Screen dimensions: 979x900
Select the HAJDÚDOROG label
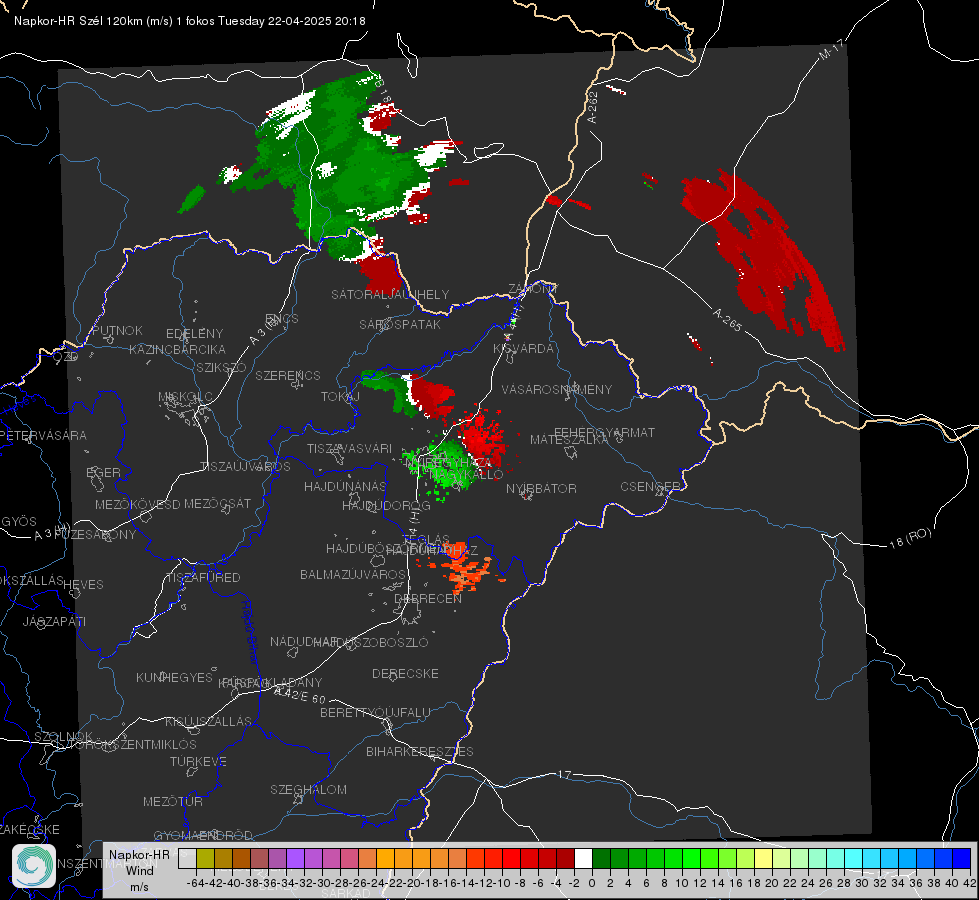386,505
